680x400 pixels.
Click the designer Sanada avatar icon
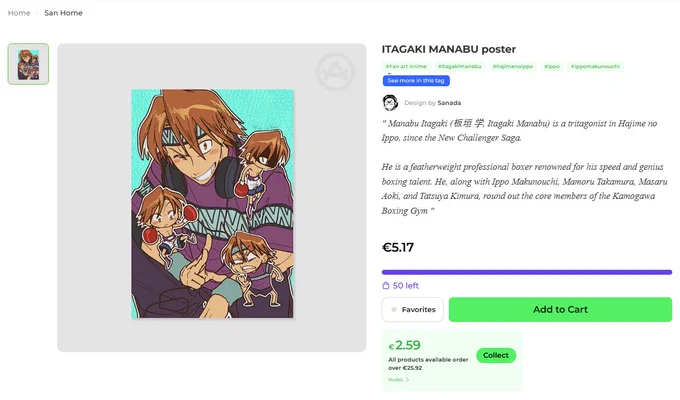(390, 103)
